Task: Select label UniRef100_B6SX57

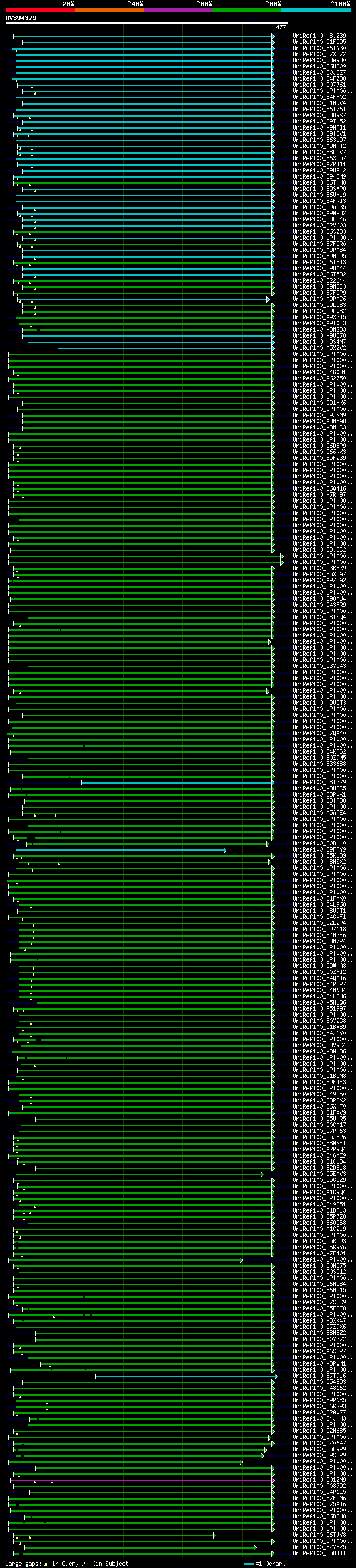Action: tap(319, 159)
